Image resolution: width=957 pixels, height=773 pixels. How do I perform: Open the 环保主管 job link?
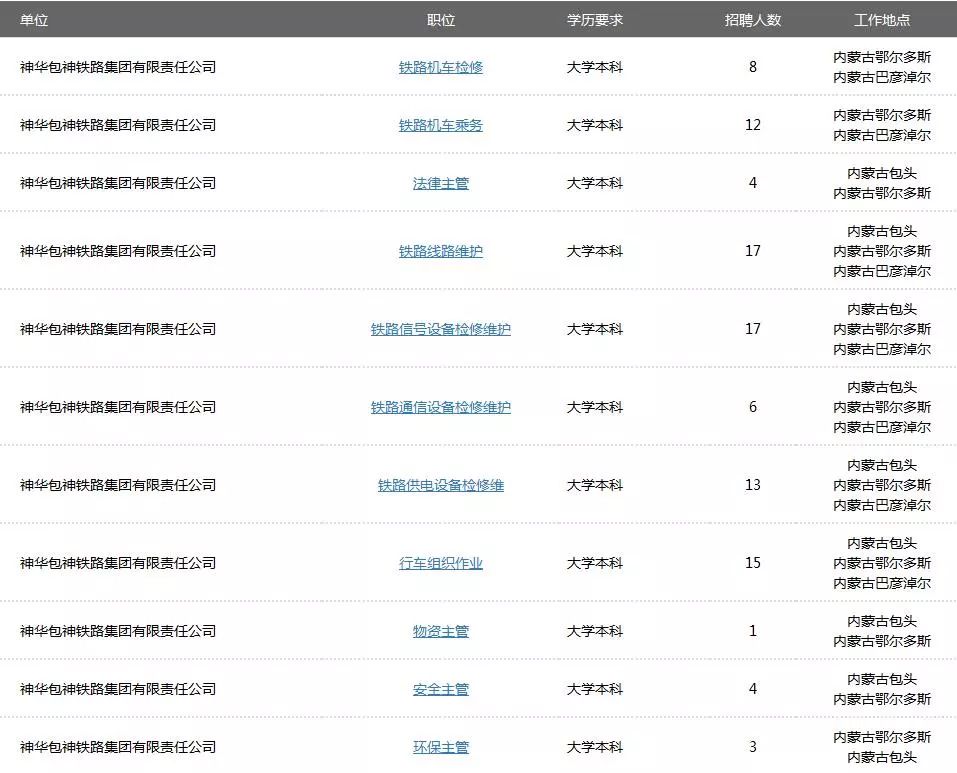pos(441,747)
